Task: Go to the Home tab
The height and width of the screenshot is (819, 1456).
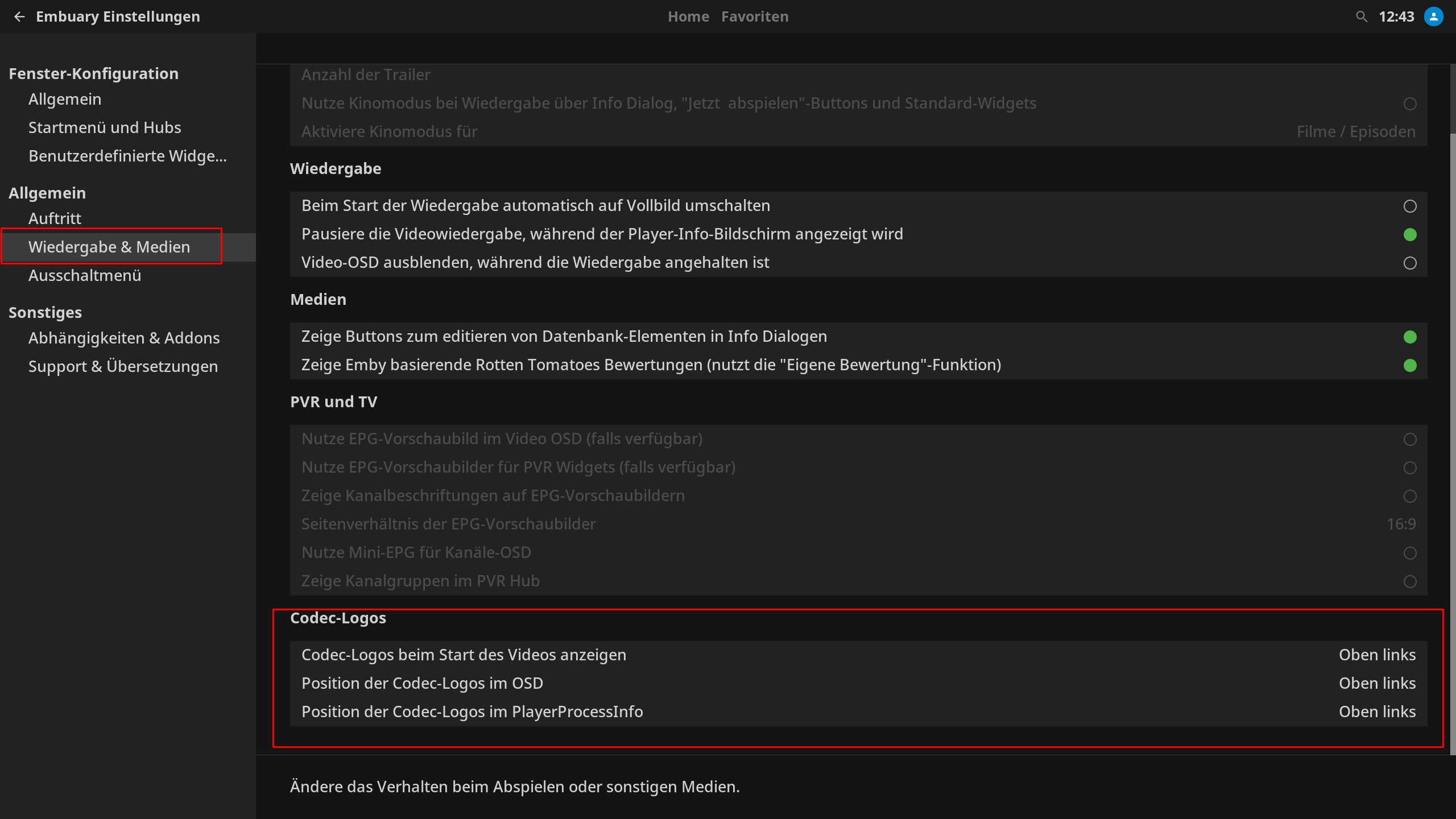Action: click(x=688, y=17)
